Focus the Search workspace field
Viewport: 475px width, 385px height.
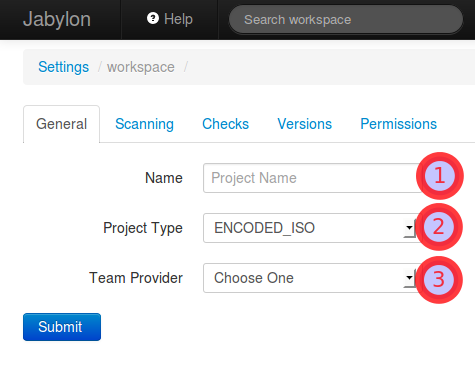coord(346,20)
